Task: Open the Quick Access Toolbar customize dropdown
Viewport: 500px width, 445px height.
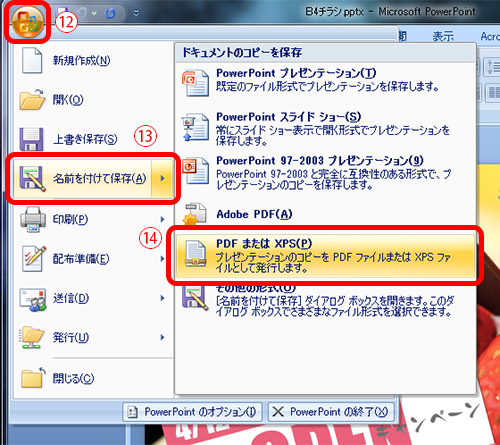Action: coord(136,13)
